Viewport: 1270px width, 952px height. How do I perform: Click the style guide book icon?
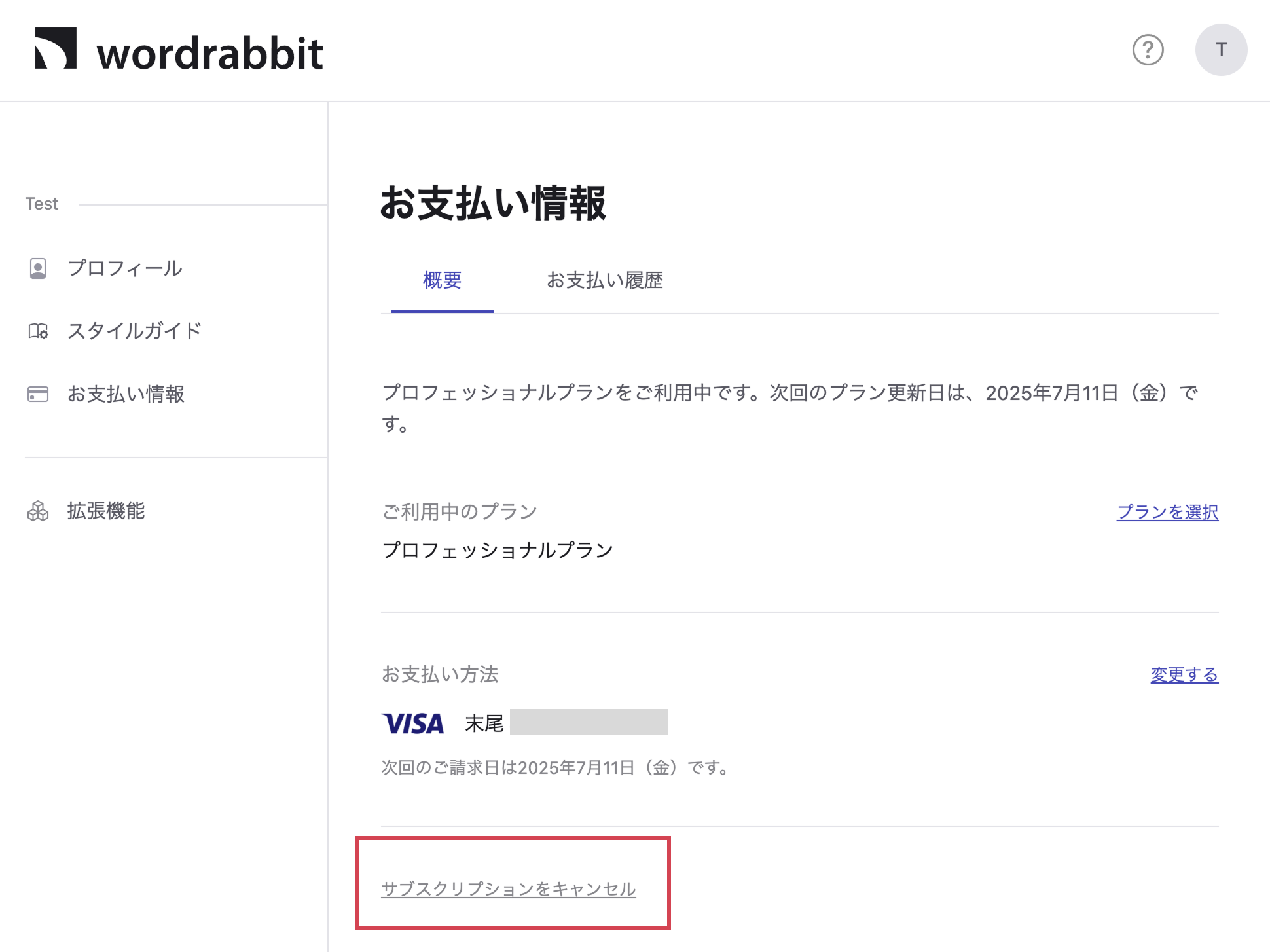click(38, 331)
